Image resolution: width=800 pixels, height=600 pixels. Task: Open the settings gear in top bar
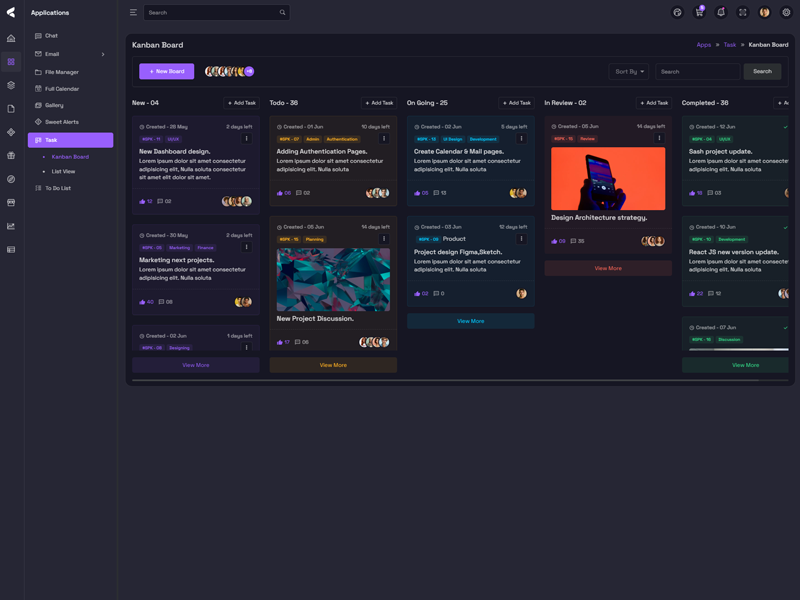pos(786,13)
